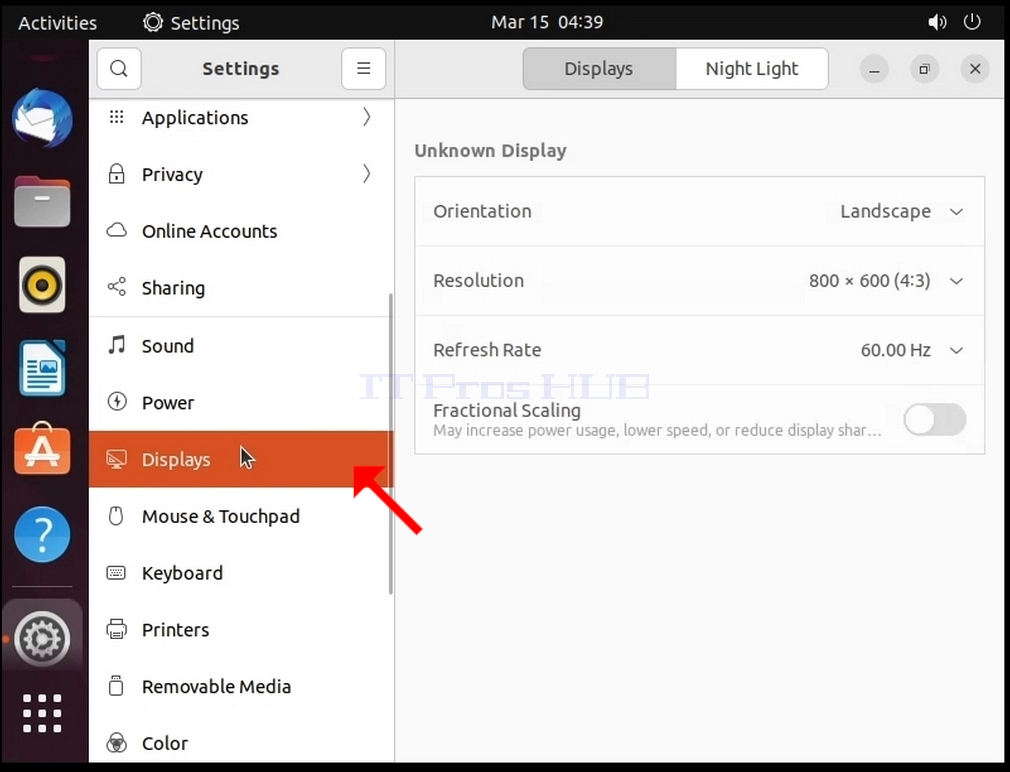Screen dimensions: 1010x772
Task: Click the Privacy lock icon
Action: pos(117,174)
